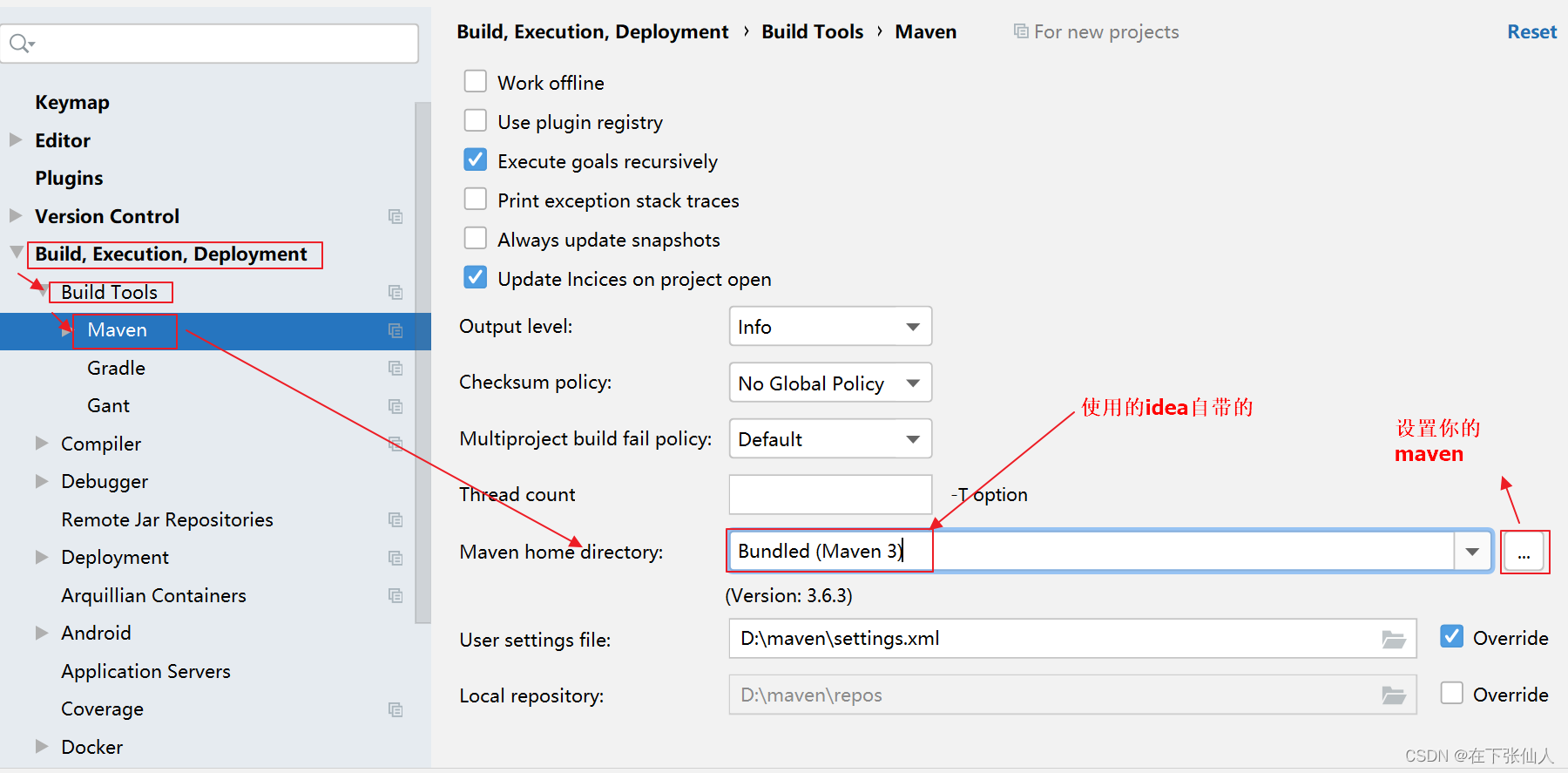Click the Version: 3.6.3 text
The height and width of the screenshot is (773, 1568).
[788, 595]
